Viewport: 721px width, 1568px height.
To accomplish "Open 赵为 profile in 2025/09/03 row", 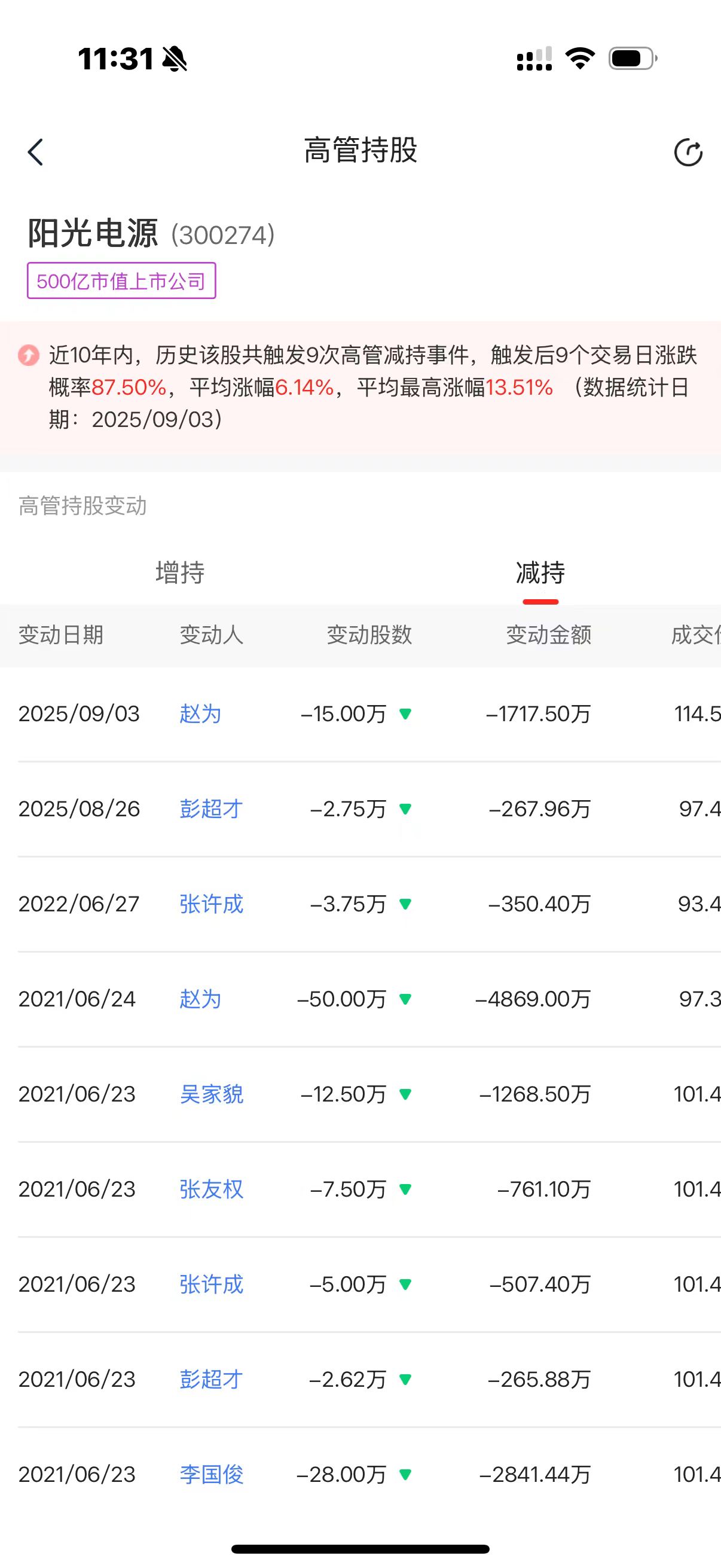I will tap(200, 713).
